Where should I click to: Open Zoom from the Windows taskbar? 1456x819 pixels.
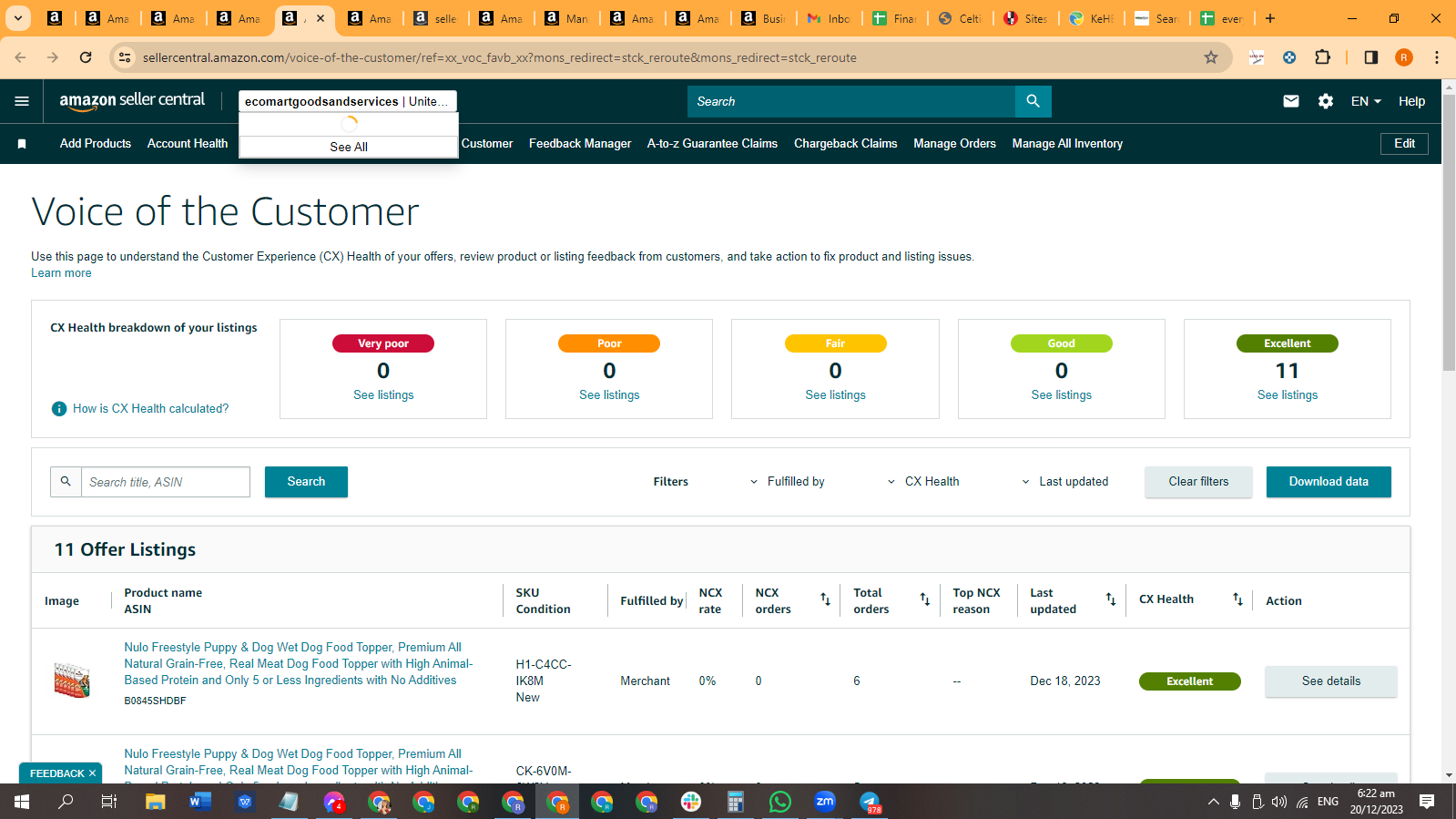coord(825,802)
